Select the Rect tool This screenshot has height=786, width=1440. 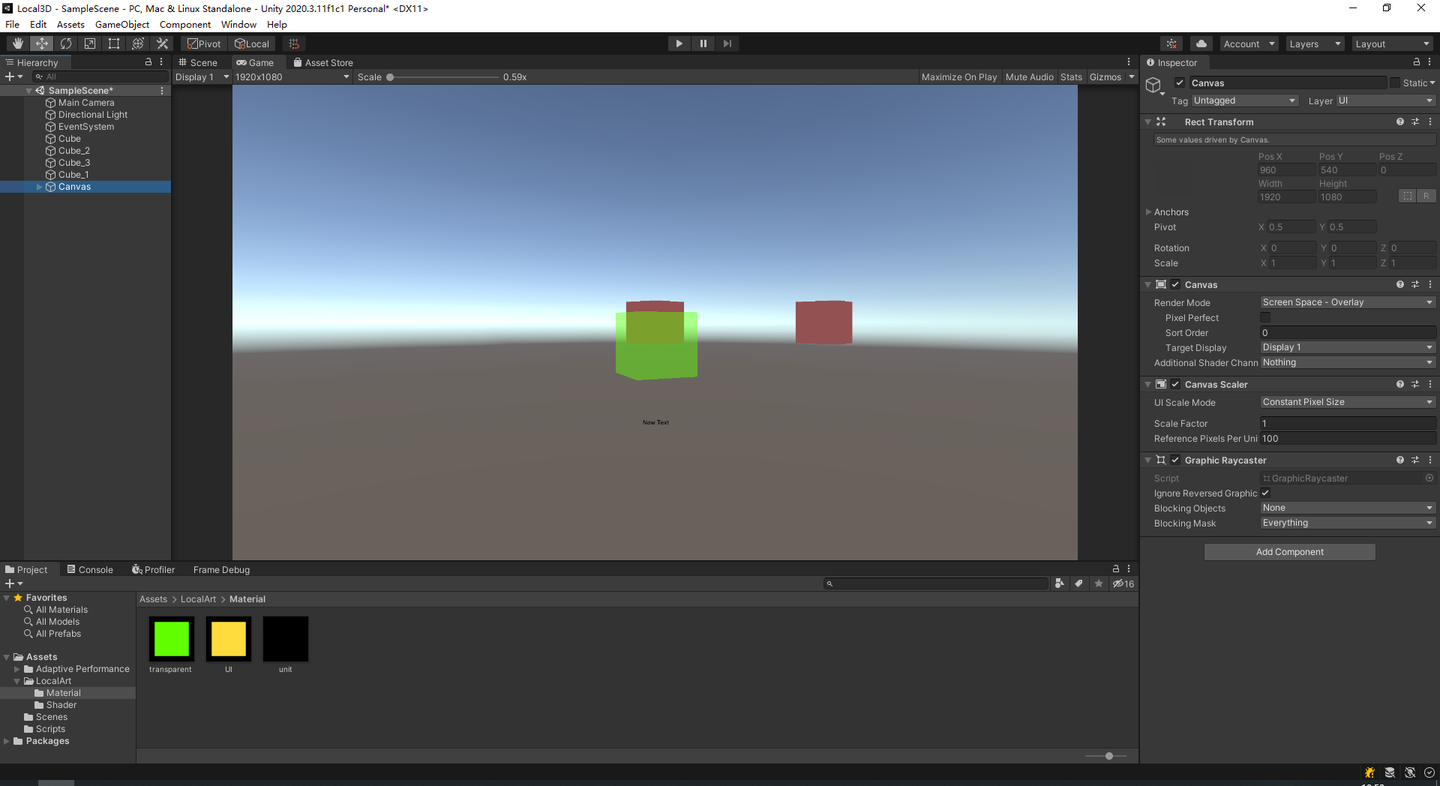pos(114,44)
